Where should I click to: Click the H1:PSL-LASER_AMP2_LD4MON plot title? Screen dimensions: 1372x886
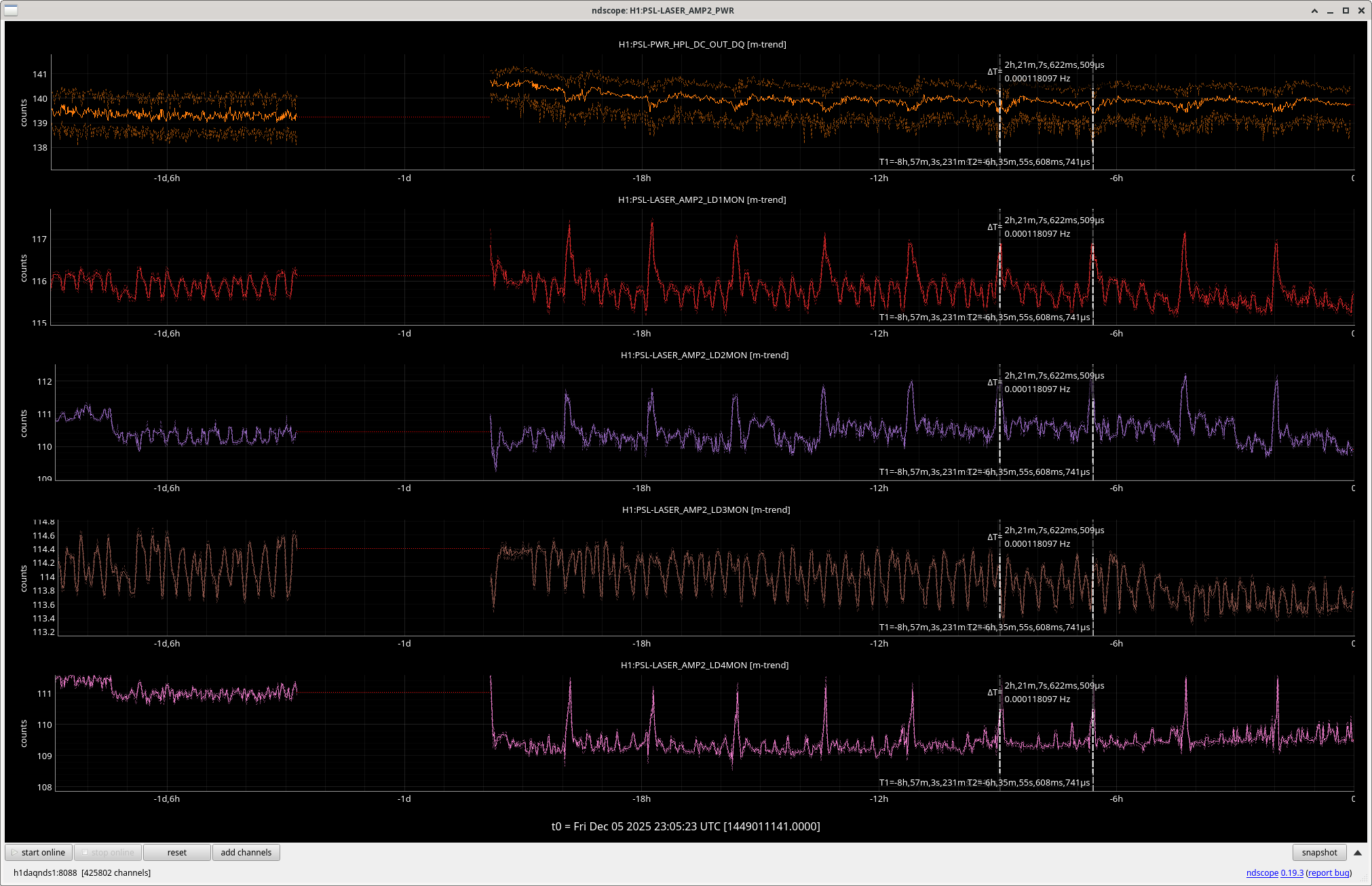(704, 666)
